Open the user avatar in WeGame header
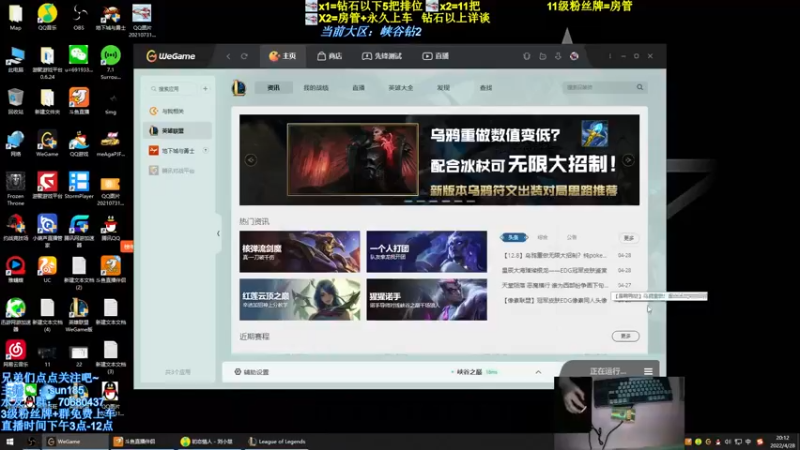 click(574, 56)
